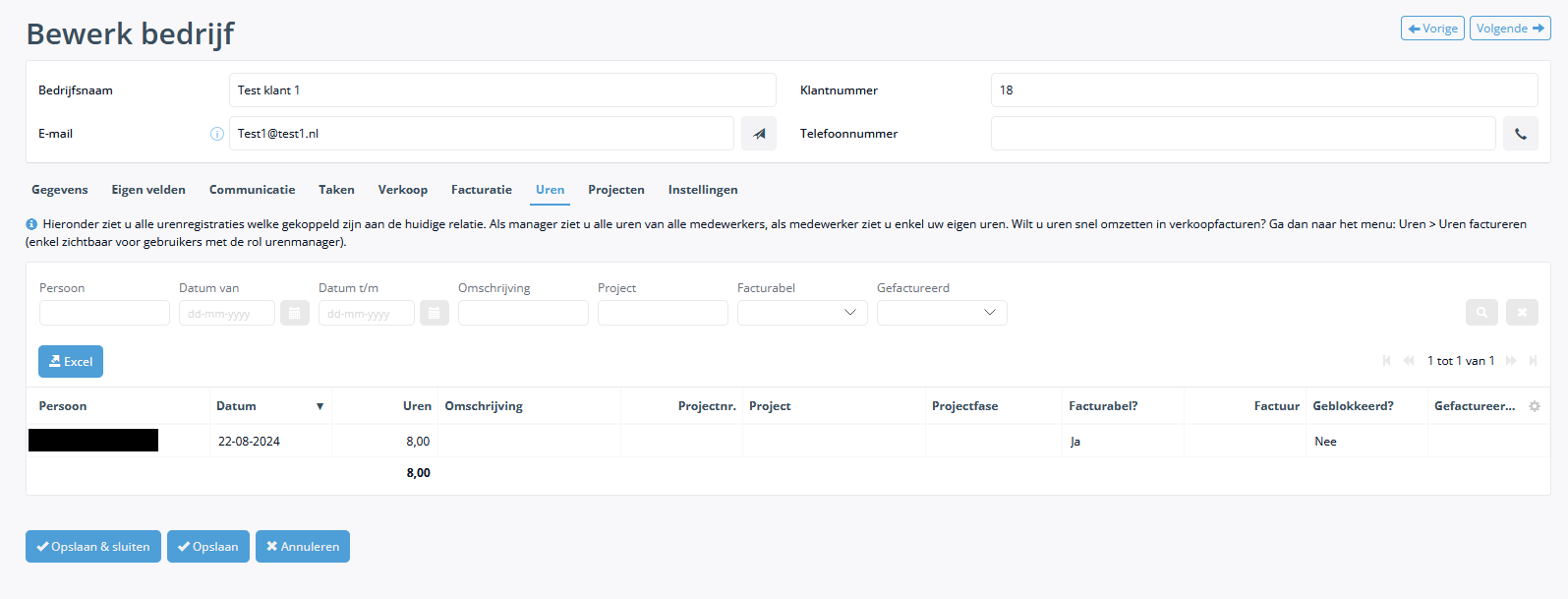Click Opslaan & sluiten button
This screenshot has height=599, width=1568.
[93, 547]
